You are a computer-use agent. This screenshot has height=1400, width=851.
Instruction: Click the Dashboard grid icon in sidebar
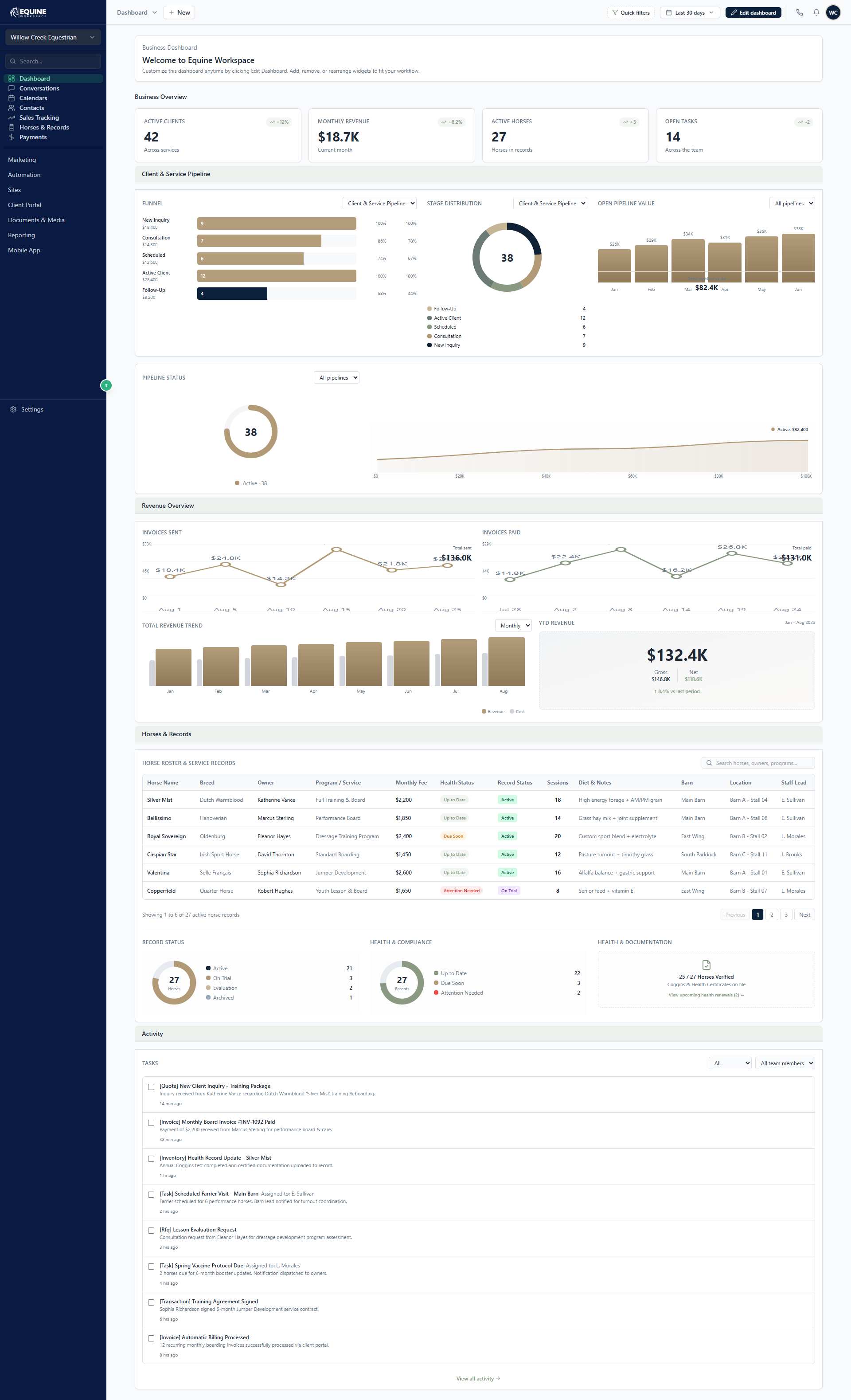12,78
